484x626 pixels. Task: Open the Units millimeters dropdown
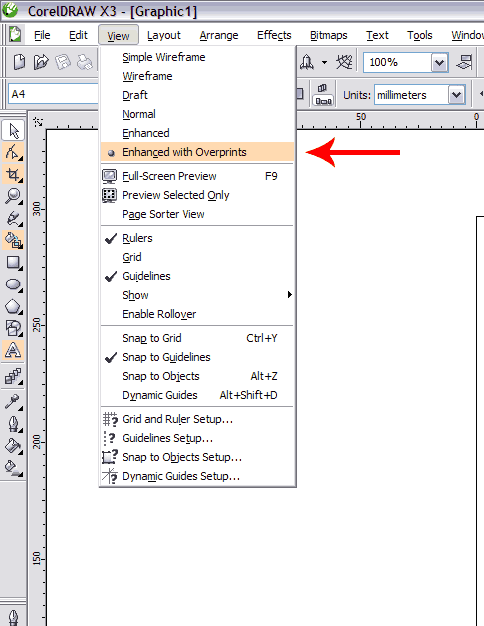coord(456,95)
